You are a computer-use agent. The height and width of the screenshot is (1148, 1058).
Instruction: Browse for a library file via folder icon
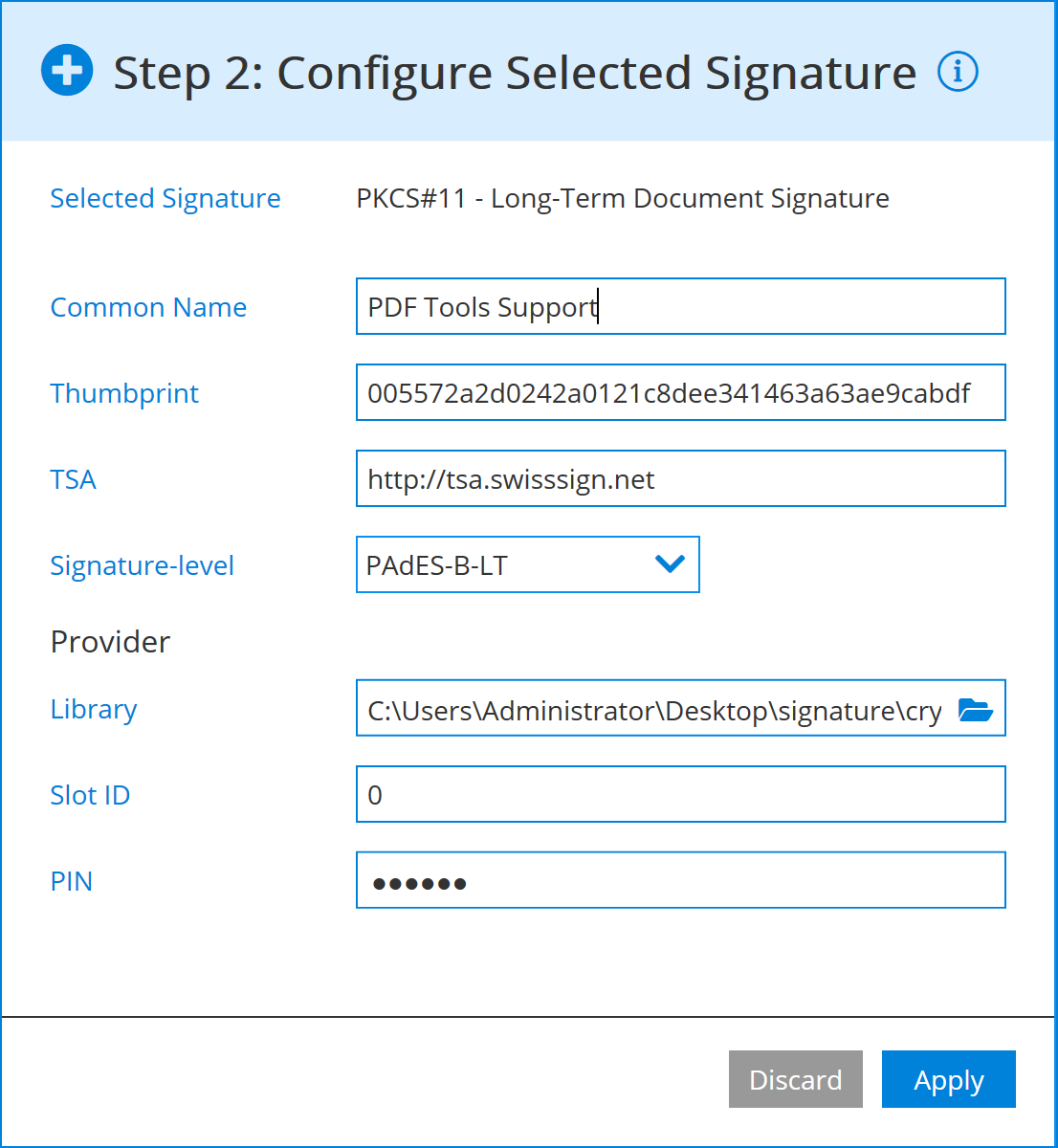tap(976, 708)
